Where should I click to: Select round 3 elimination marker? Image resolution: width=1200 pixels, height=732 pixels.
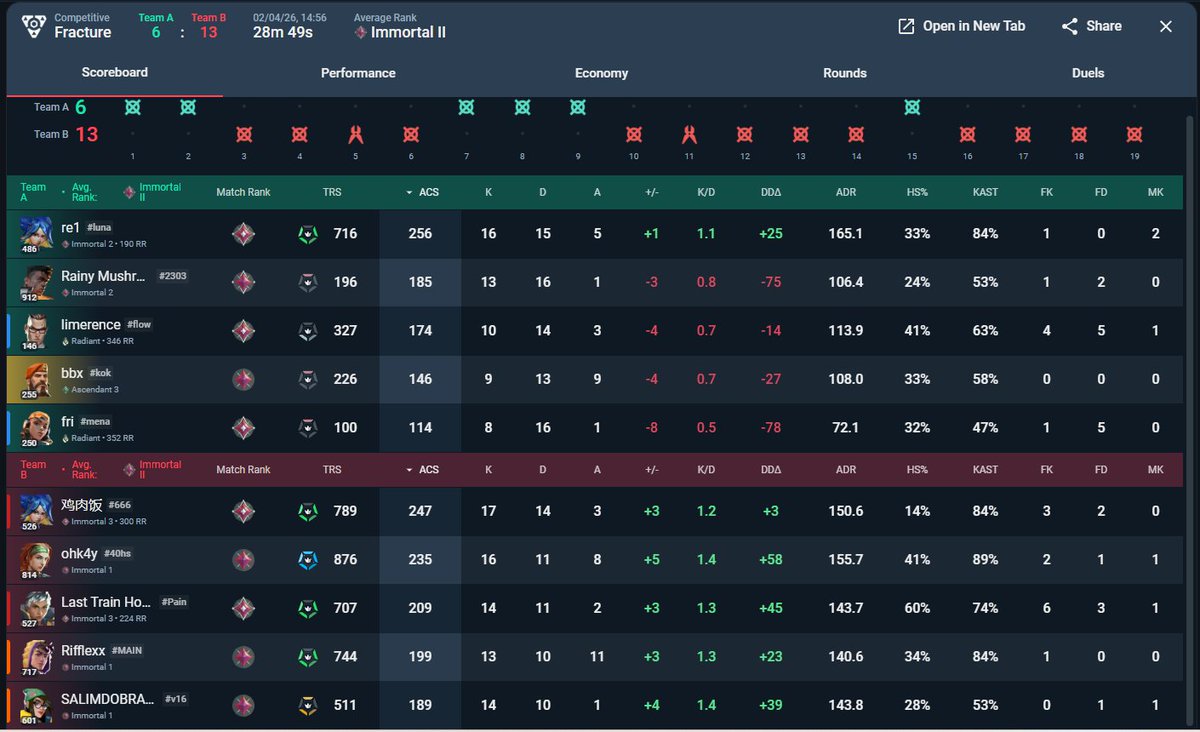(244, 134)
